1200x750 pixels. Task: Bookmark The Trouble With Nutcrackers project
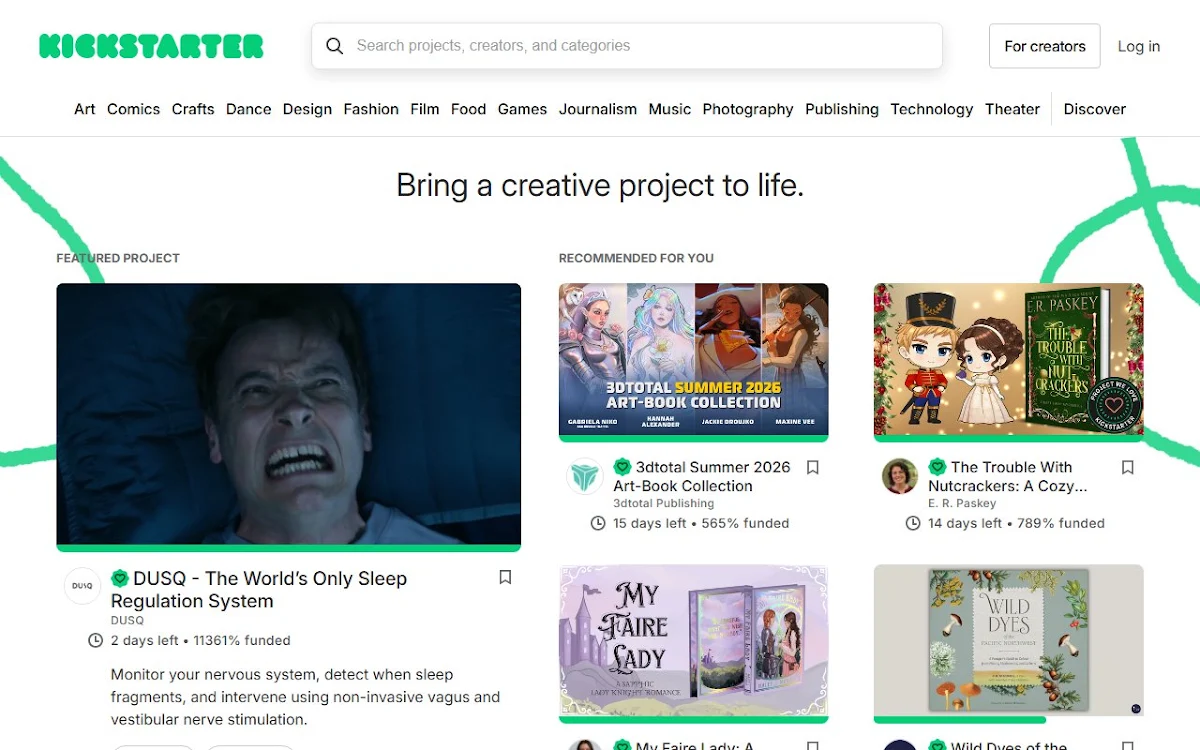pos(1127,467)
